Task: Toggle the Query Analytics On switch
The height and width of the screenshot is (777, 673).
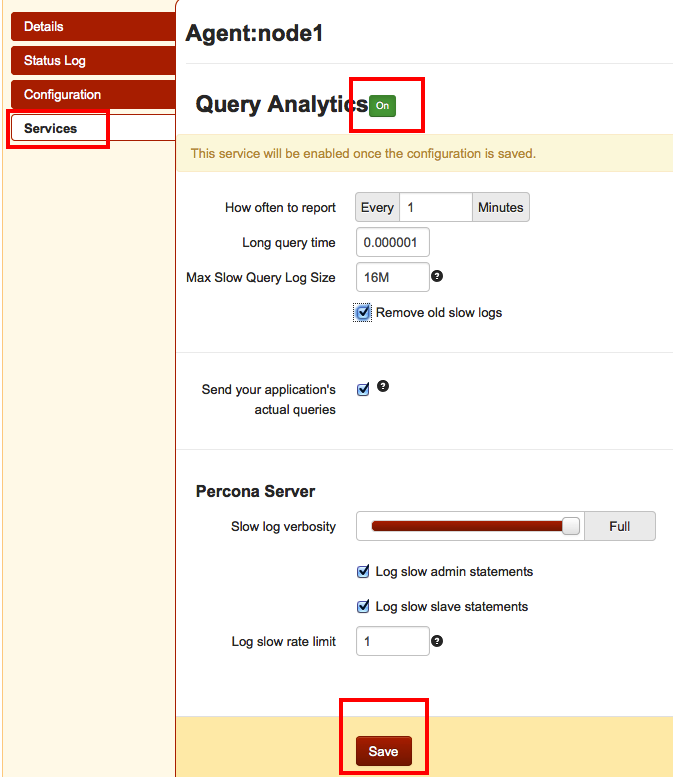Action: 382,106
